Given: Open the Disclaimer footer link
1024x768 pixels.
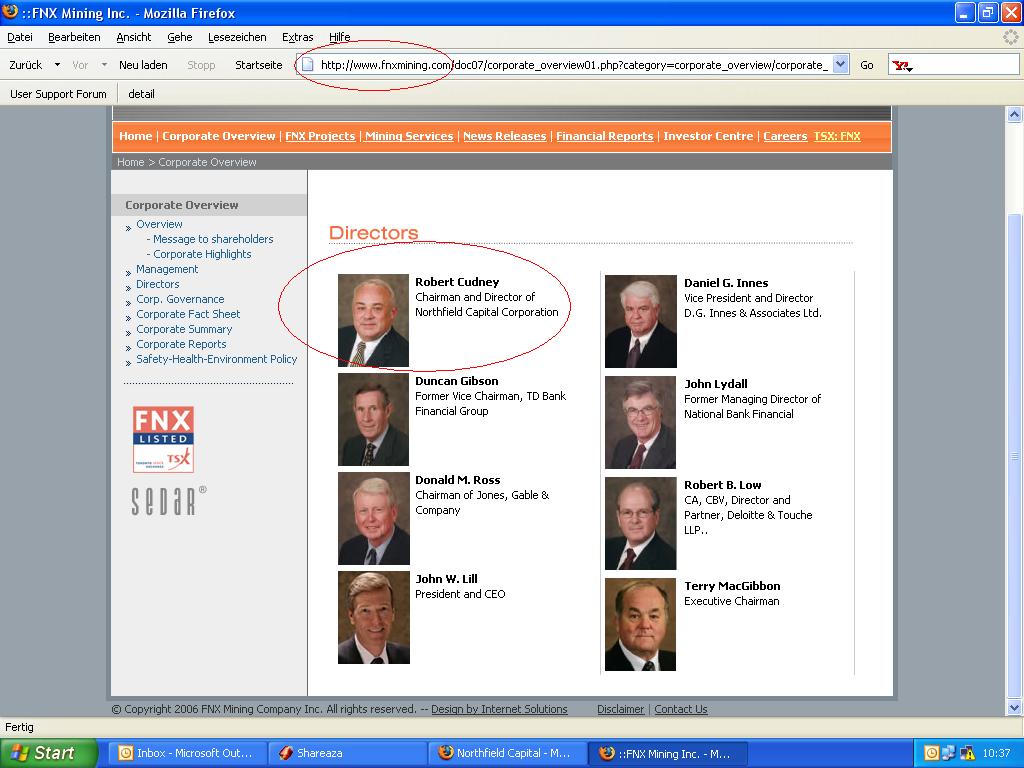Looking at the screenshot, I should (x=620, y=709).
